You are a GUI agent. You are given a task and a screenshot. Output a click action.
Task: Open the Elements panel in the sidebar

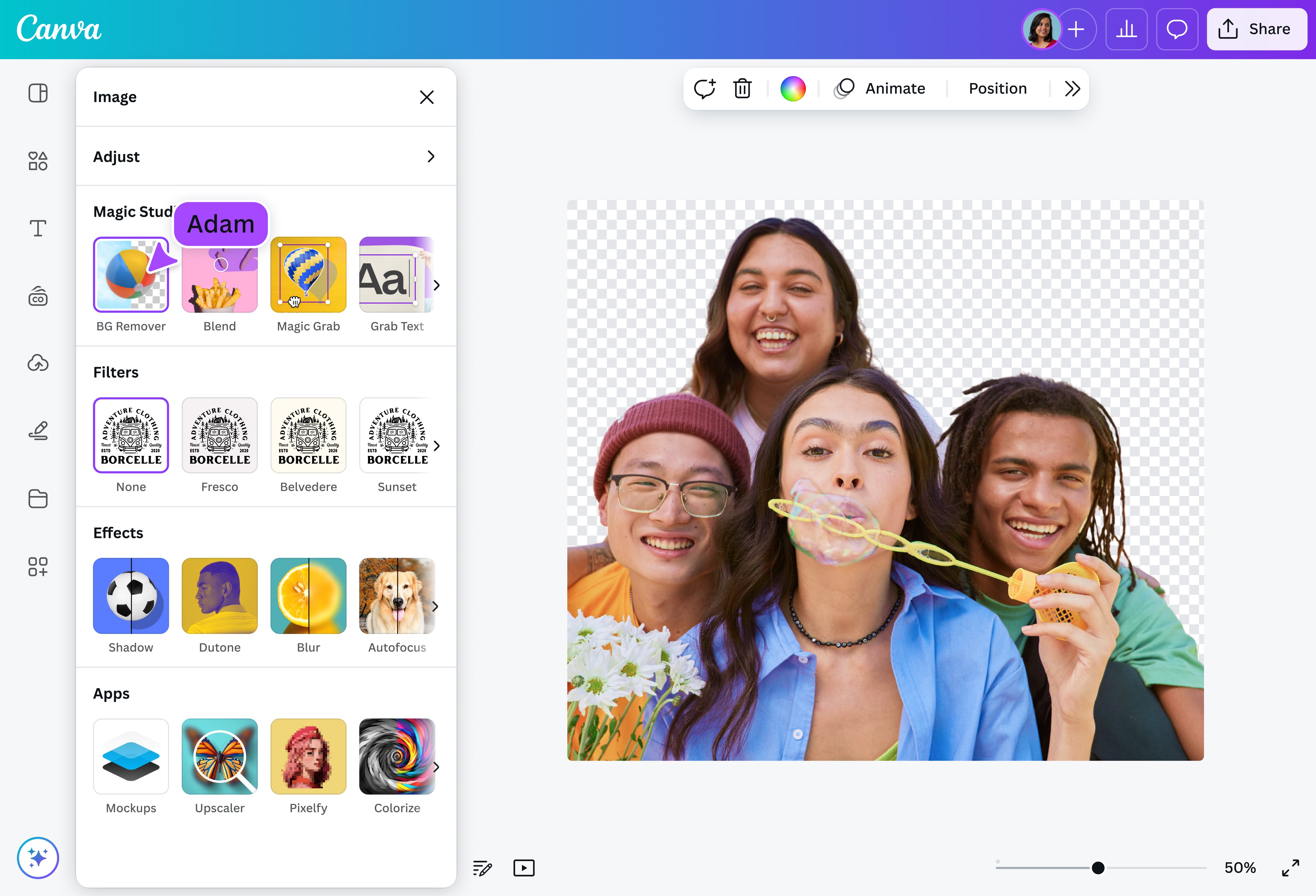click(x=37, y=161)
